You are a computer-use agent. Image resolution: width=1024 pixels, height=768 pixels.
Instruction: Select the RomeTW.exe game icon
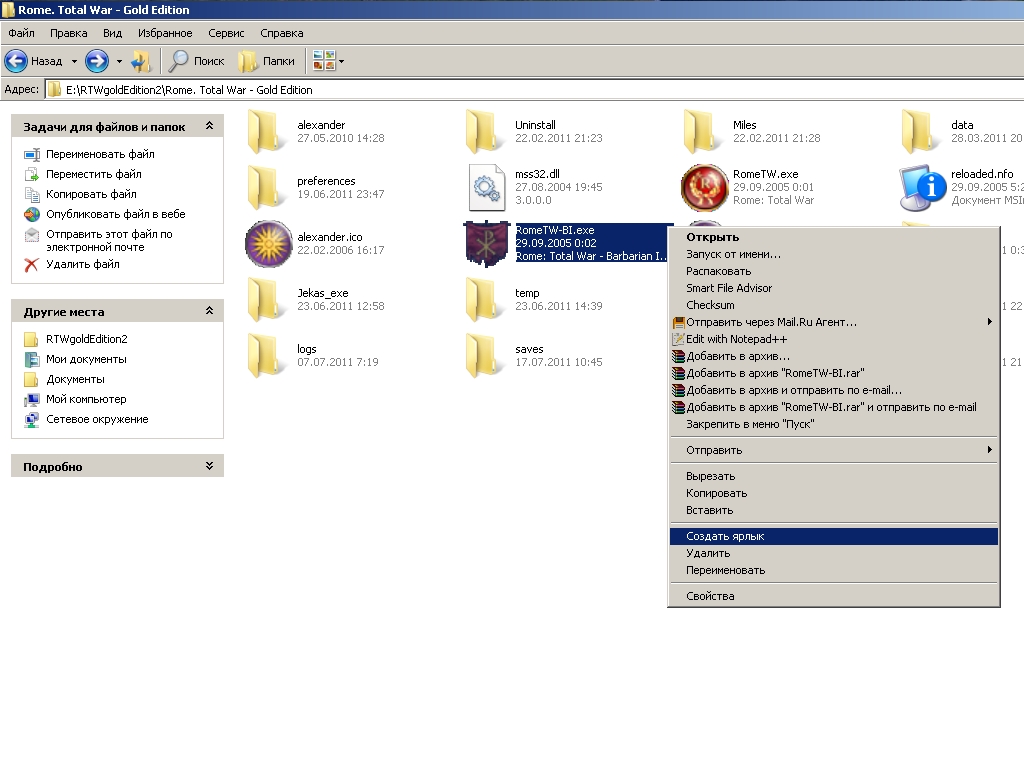tap(704, 187)
